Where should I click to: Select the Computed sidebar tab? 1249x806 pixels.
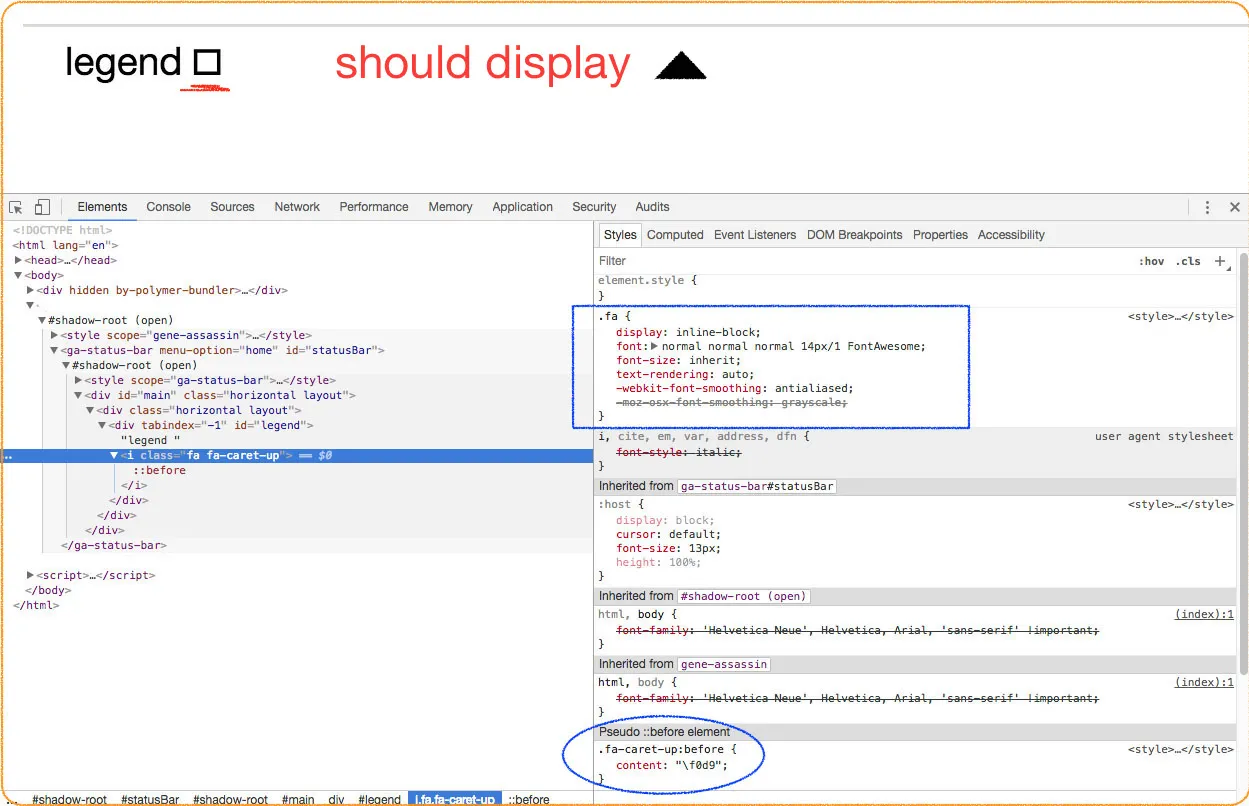tap(675, 235)
